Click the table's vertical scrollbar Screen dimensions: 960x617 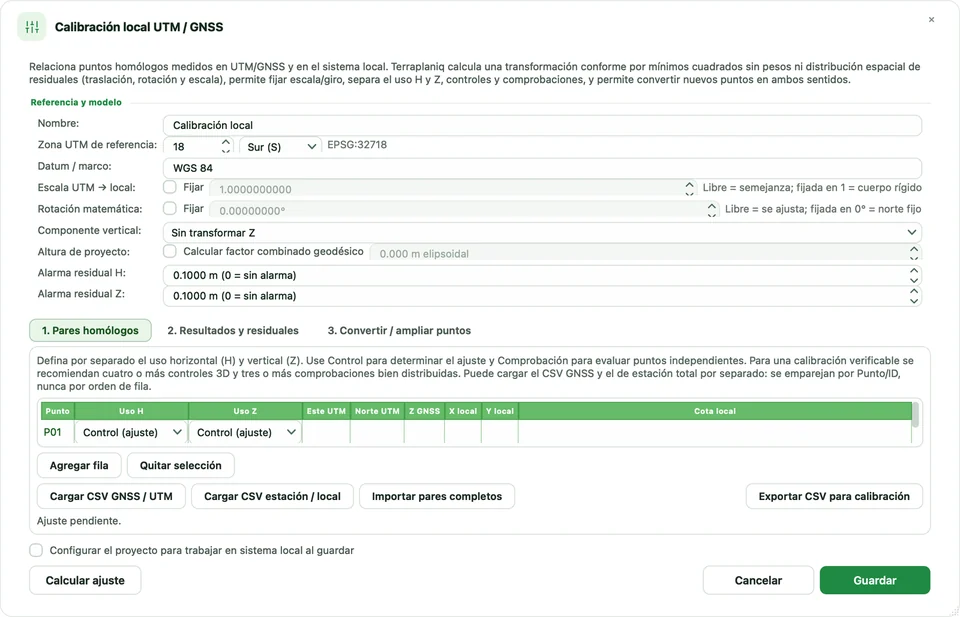point(915,415)
